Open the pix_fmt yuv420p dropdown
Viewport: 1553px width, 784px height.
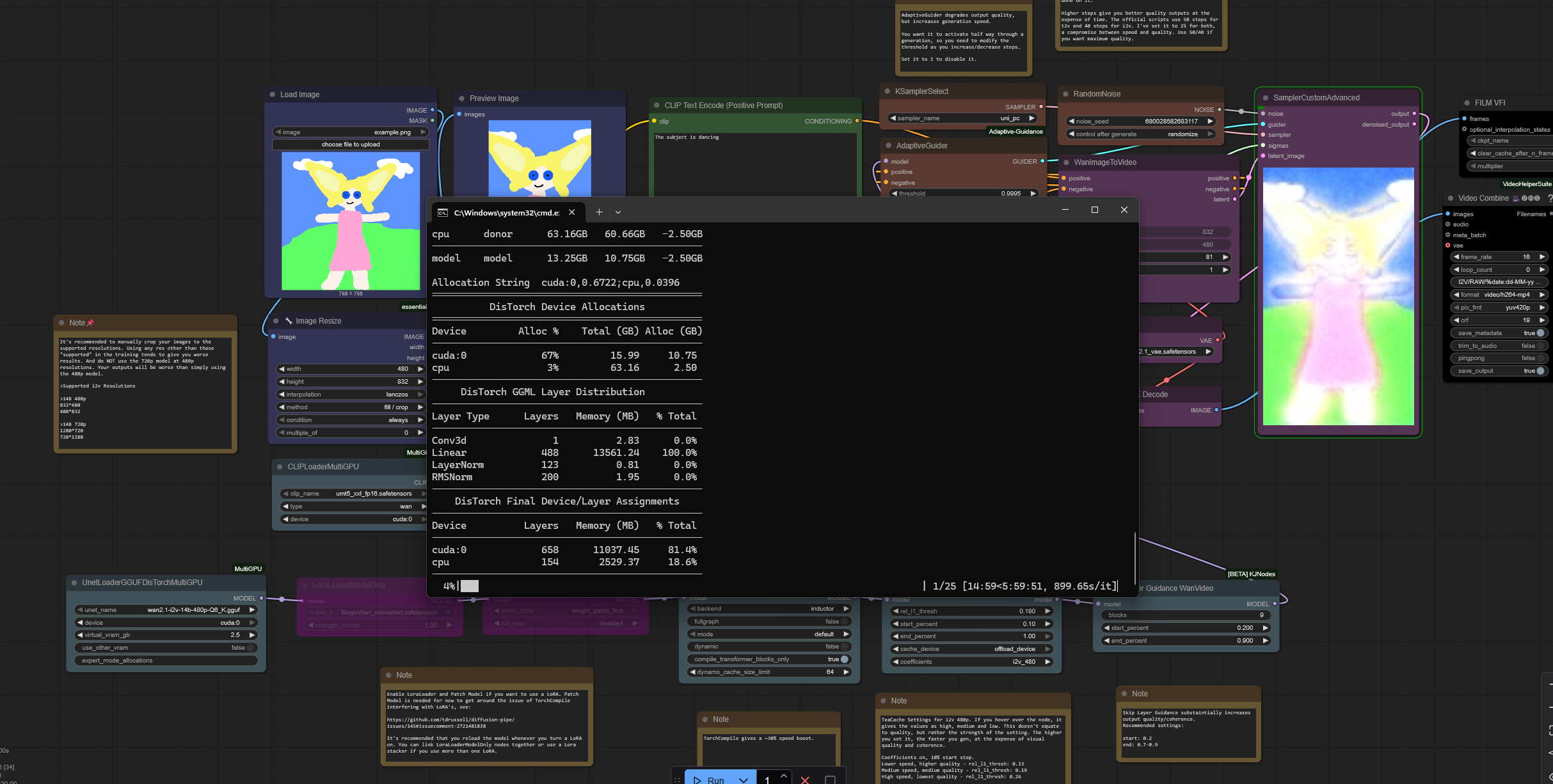click(x=1499, y=308)
